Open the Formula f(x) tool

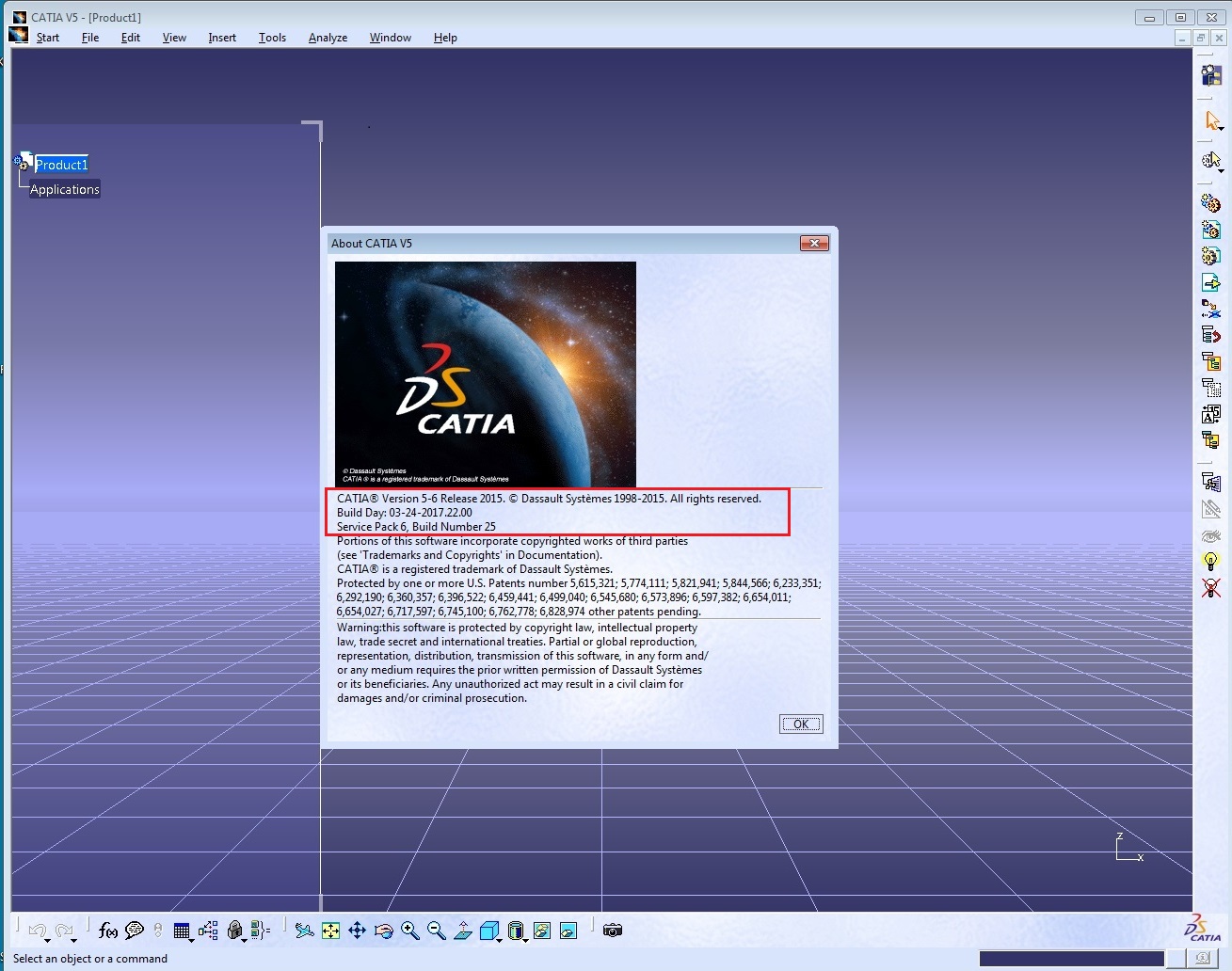[x=108, y=931]
